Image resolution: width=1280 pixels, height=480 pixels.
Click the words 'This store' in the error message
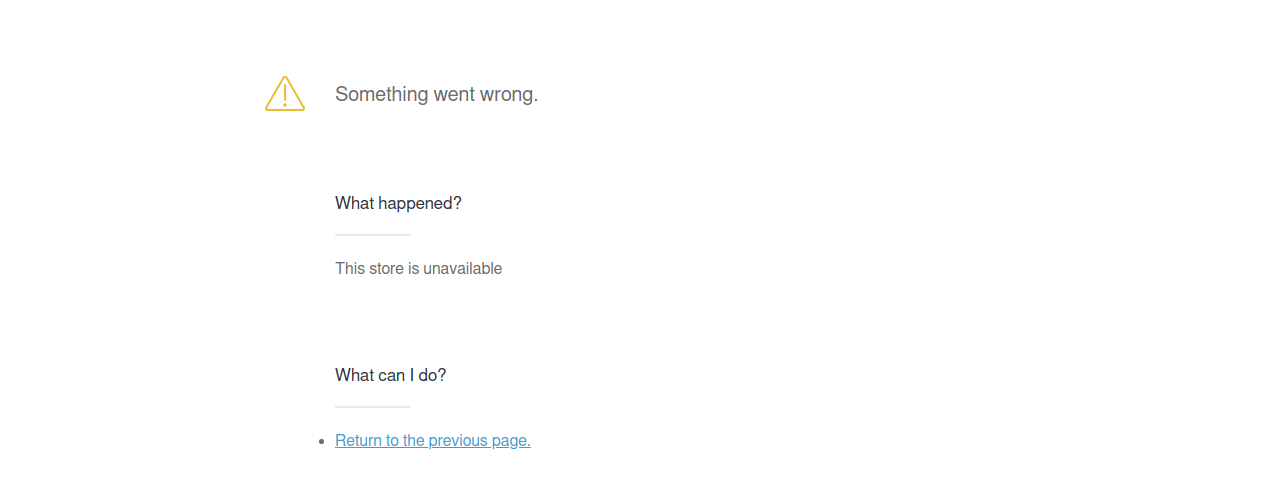(369, 268)
